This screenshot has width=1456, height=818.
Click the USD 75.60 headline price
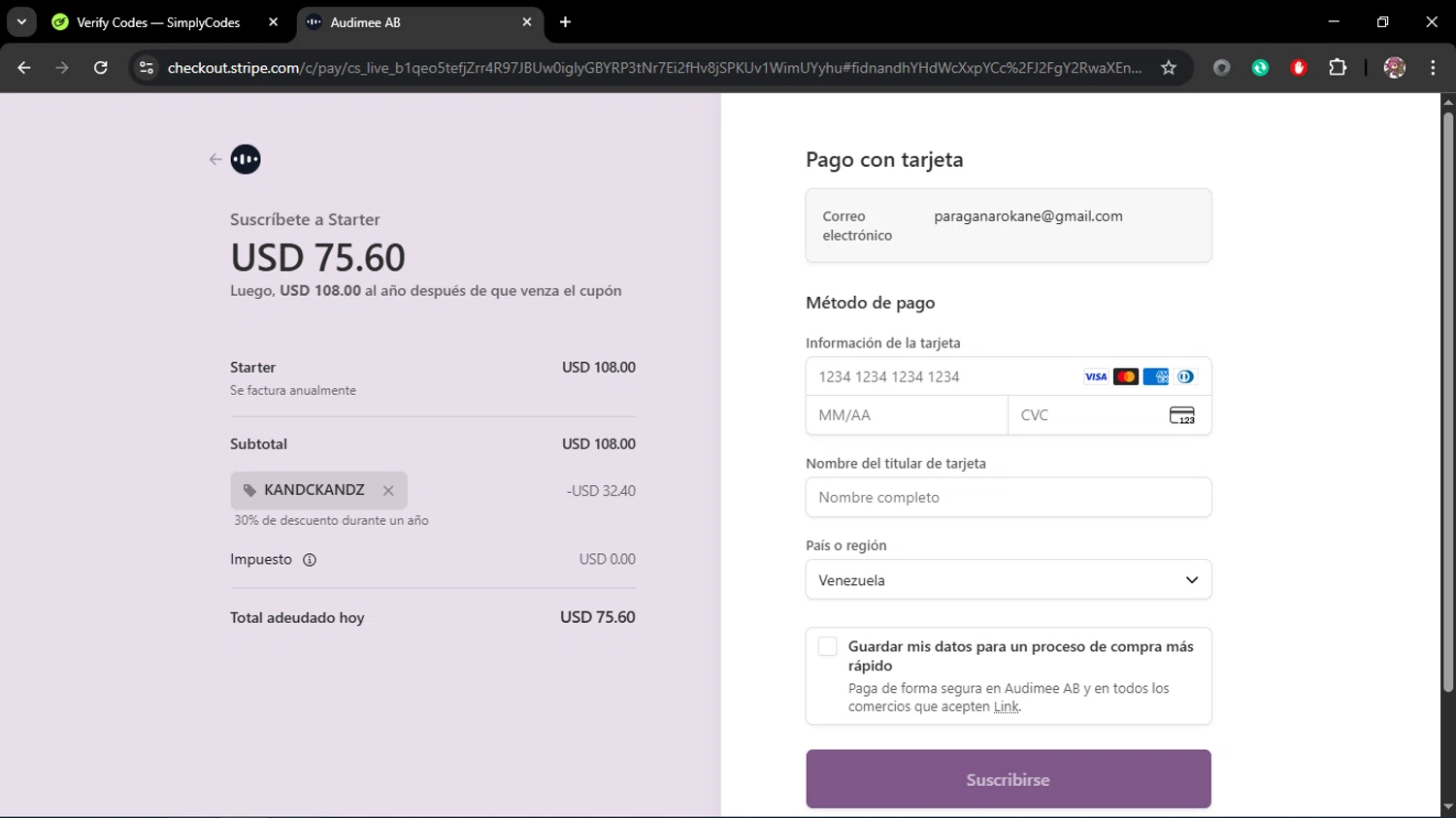(317, 257)
